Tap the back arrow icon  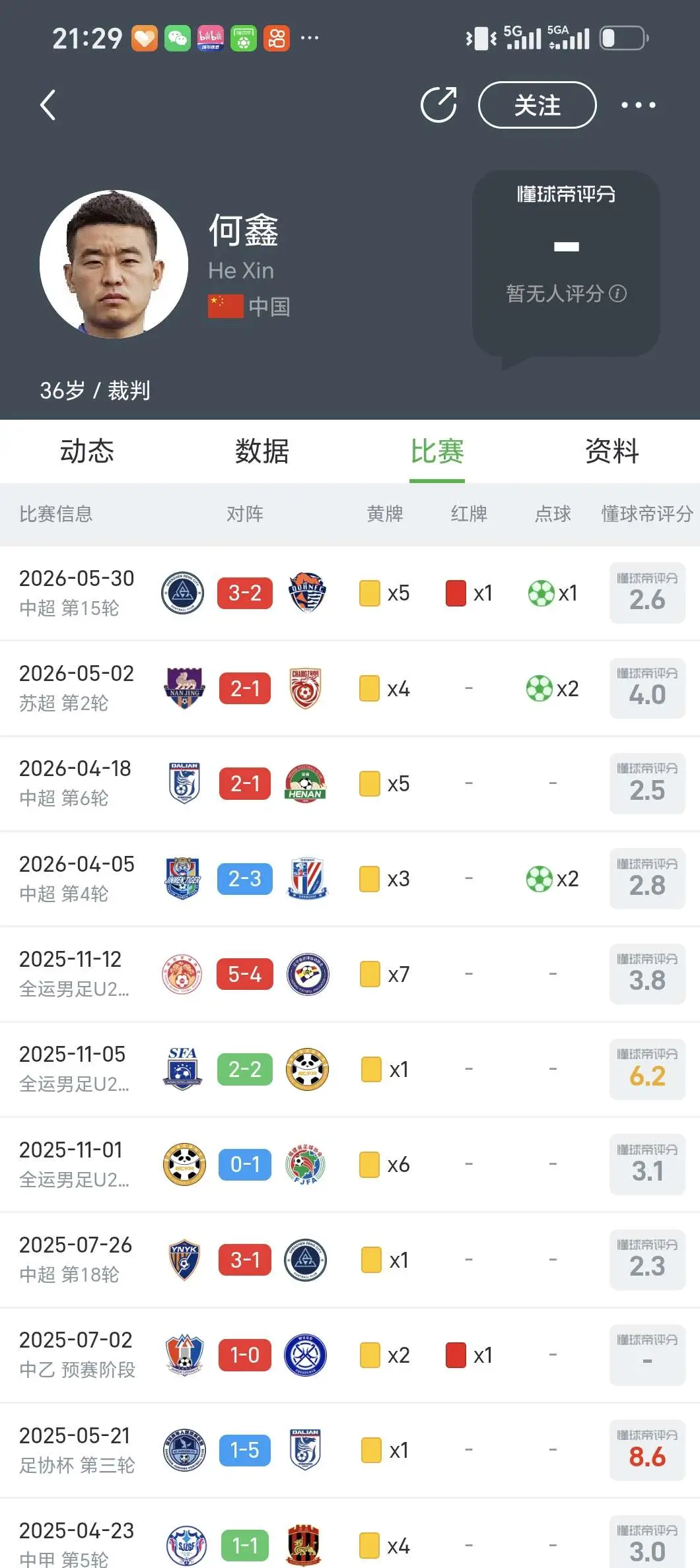click(48, 105)
